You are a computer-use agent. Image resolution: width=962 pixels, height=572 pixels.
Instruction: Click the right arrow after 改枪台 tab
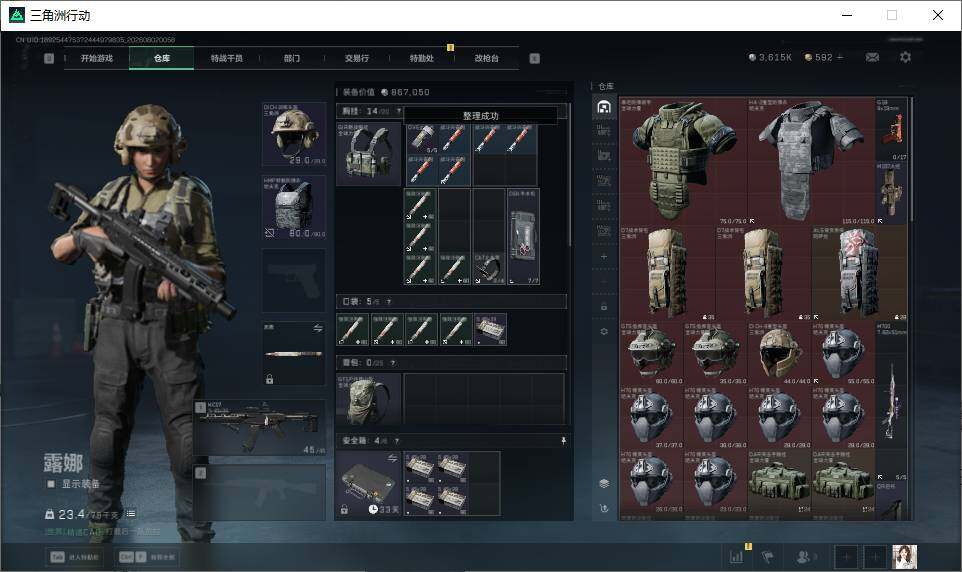[x=534, y=58]
